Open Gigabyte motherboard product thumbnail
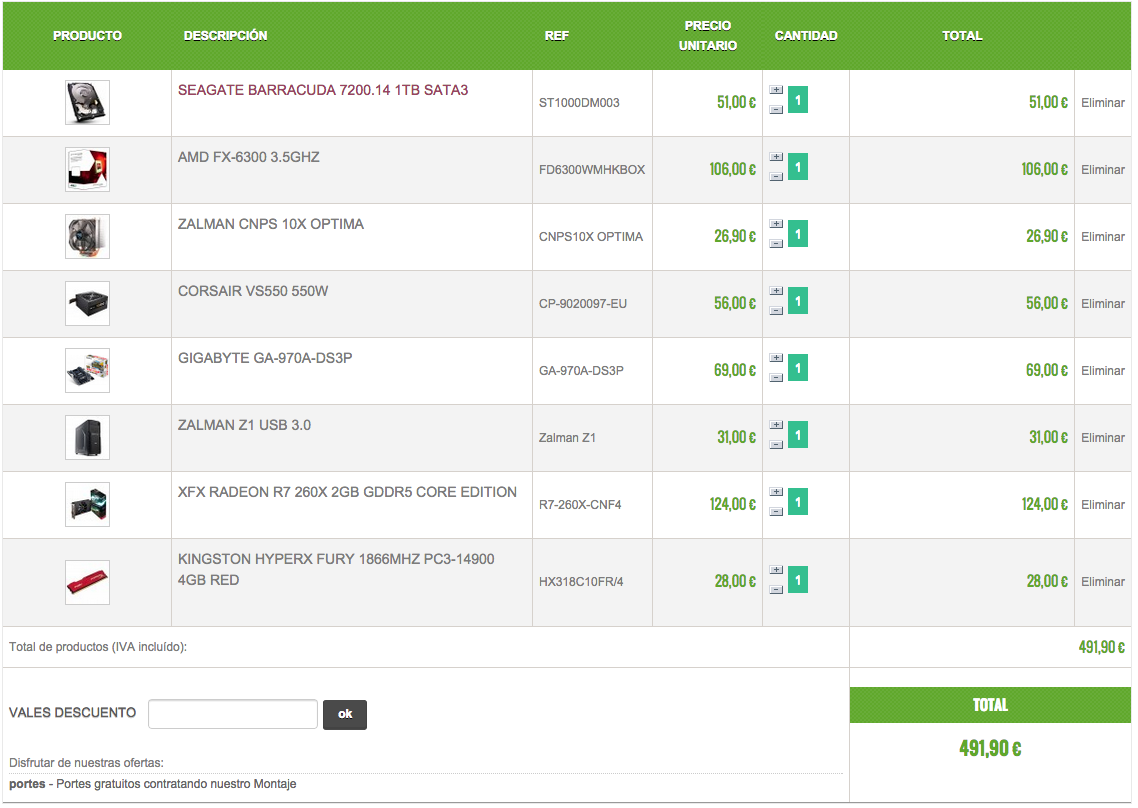 tap(87, 370)
